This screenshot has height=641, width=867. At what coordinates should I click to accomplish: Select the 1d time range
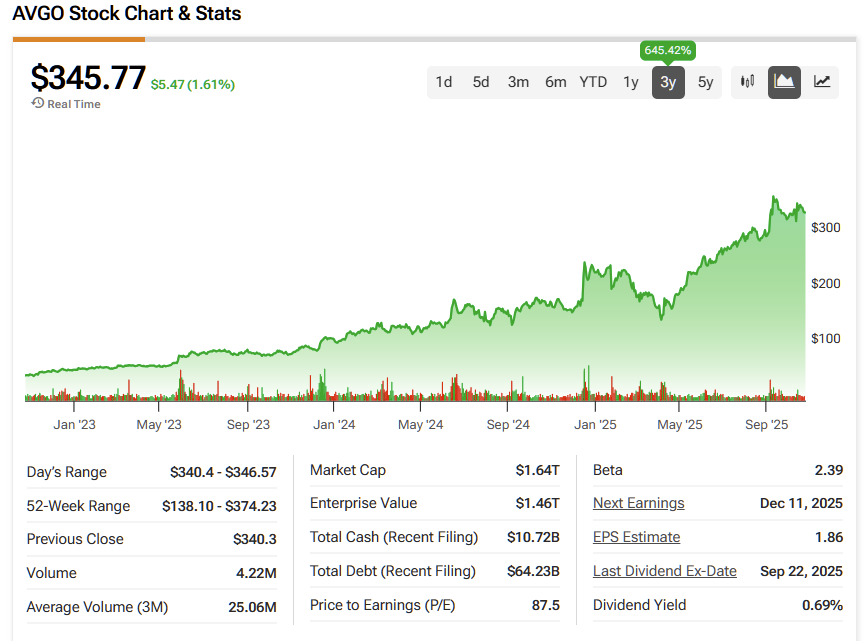pyautogui.click(x=443, y=82)
